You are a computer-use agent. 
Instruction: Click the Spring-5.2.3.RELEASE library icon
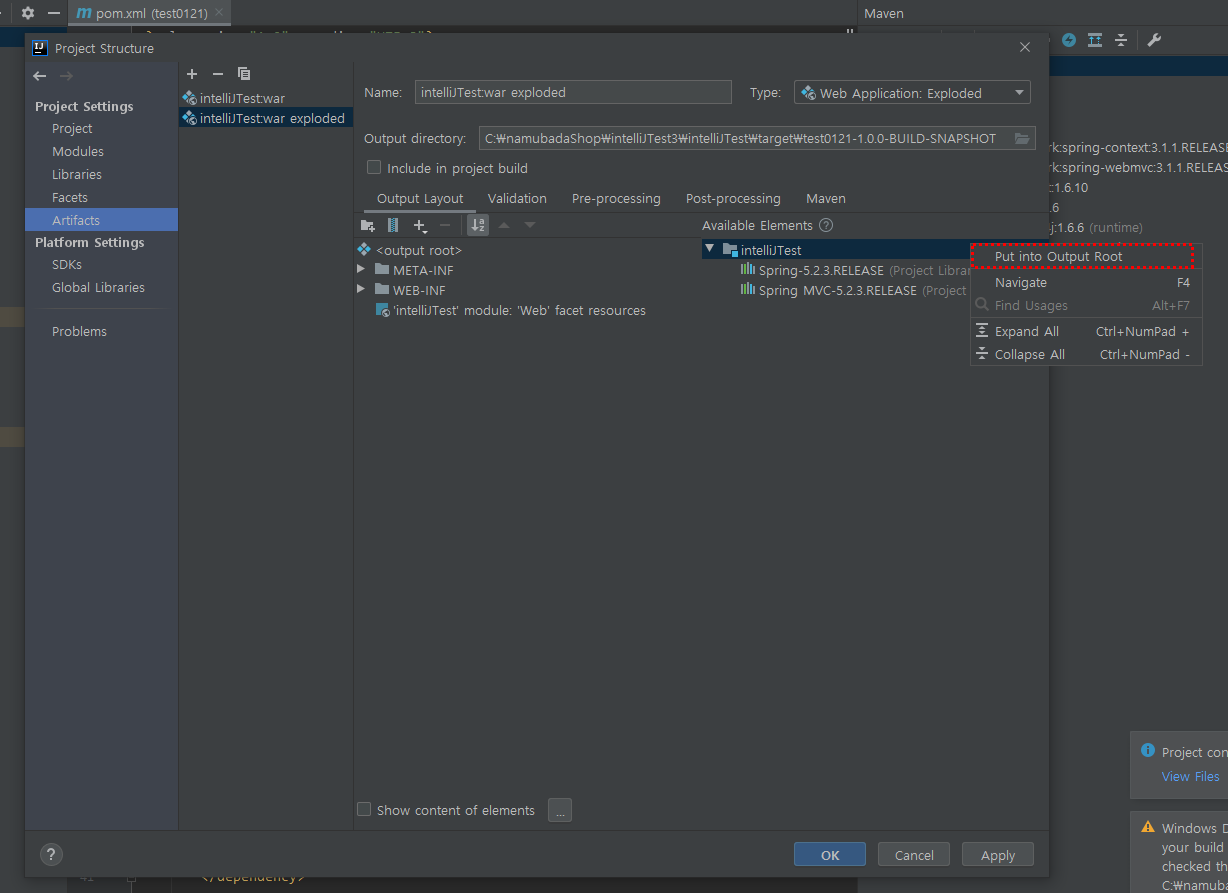click(747, 270)
